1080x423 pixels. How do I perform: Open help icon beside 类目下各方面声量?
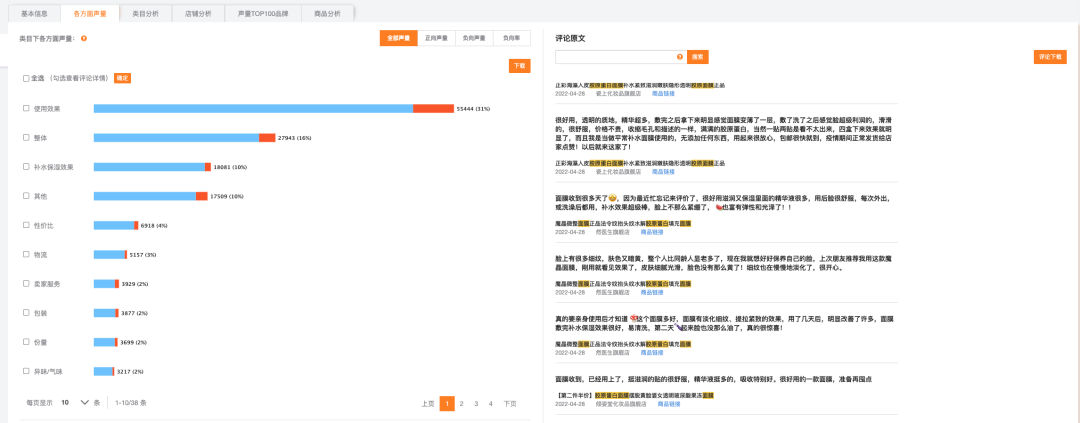tap(84, 39)
